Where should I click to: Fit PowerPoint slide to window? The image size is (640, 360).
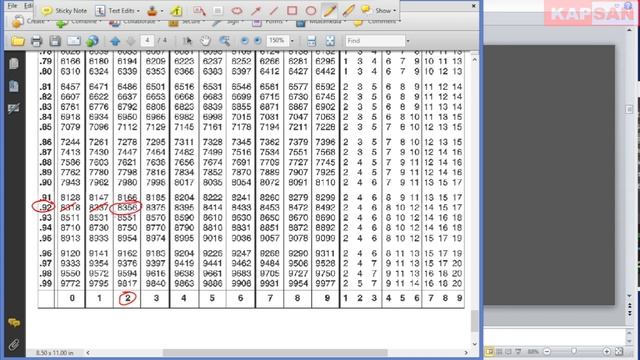click(x=619, y=351)
